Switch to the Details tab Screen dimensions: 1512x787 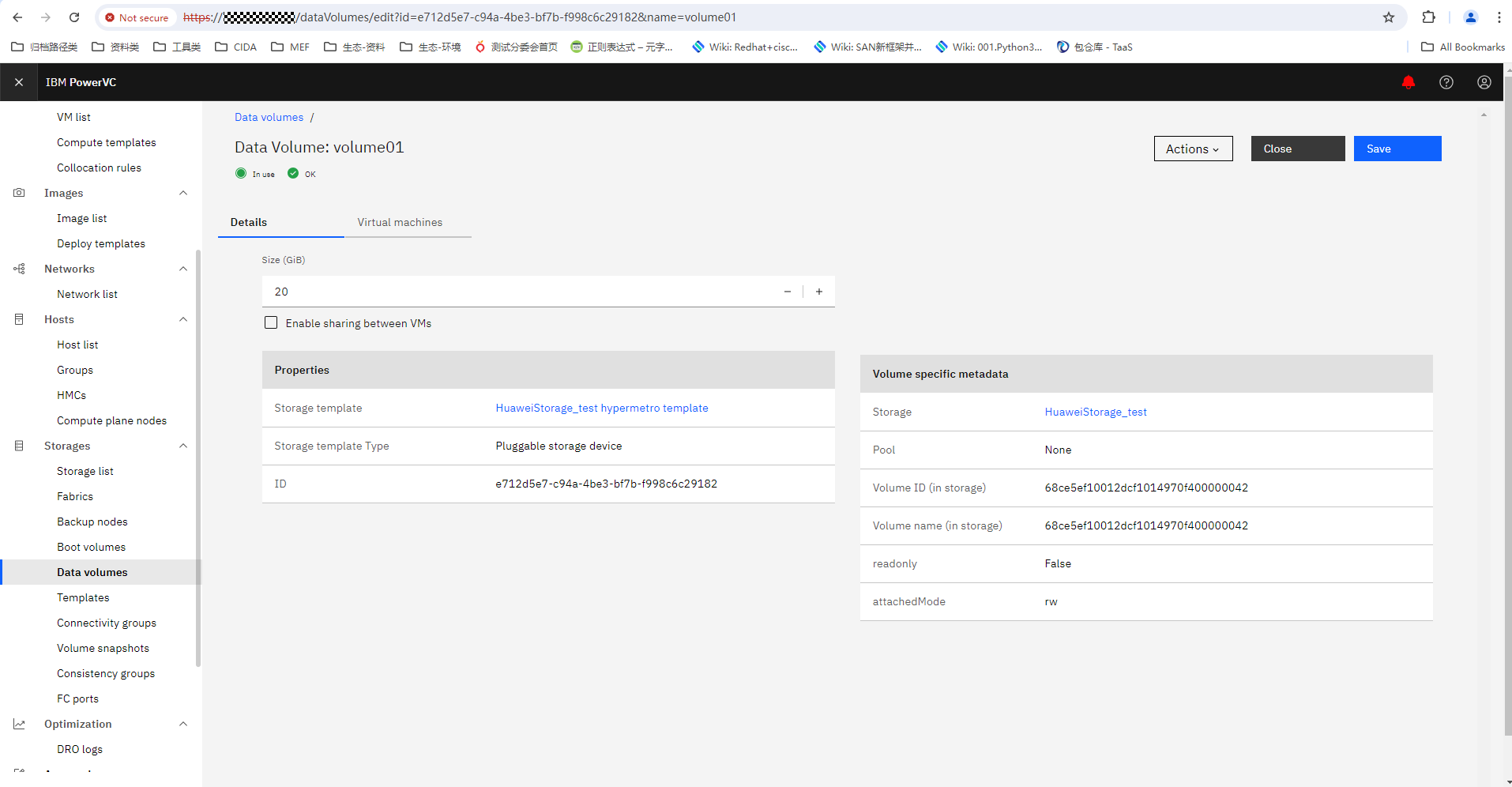click(280, 222)
